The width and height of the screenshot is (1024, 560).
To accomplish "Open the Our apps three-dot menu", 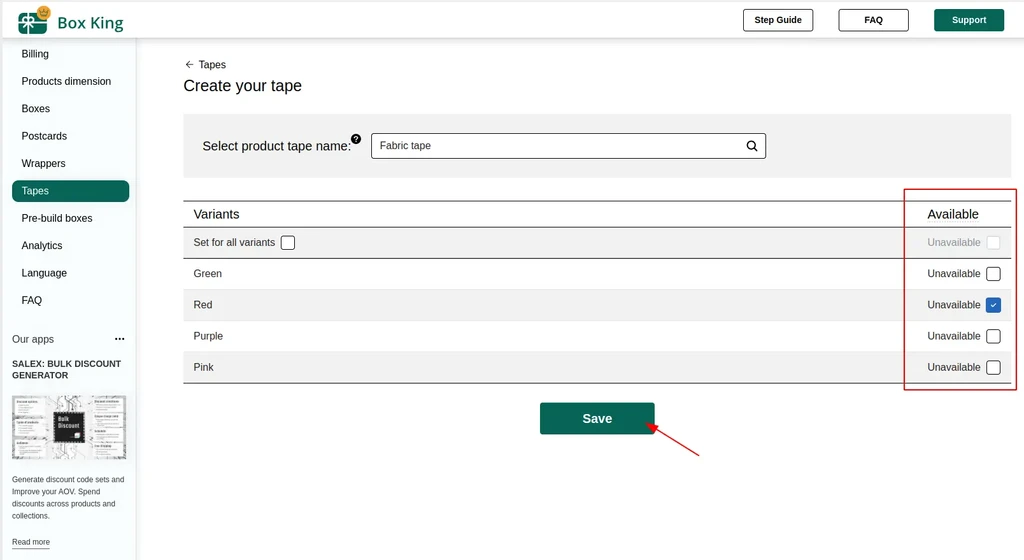I will [x=120, y=339].
